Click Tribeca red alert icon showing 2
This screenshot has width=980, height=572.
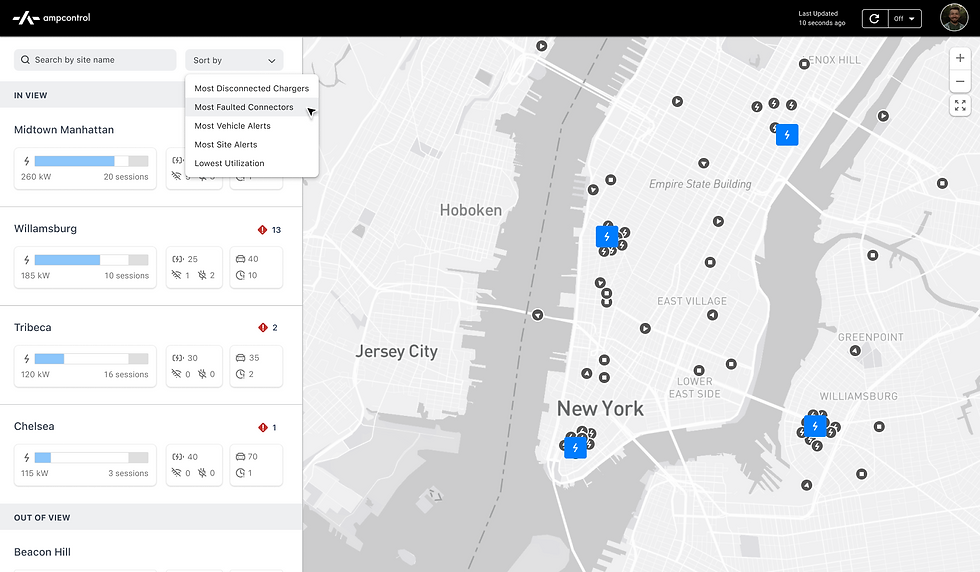(262, 328)
